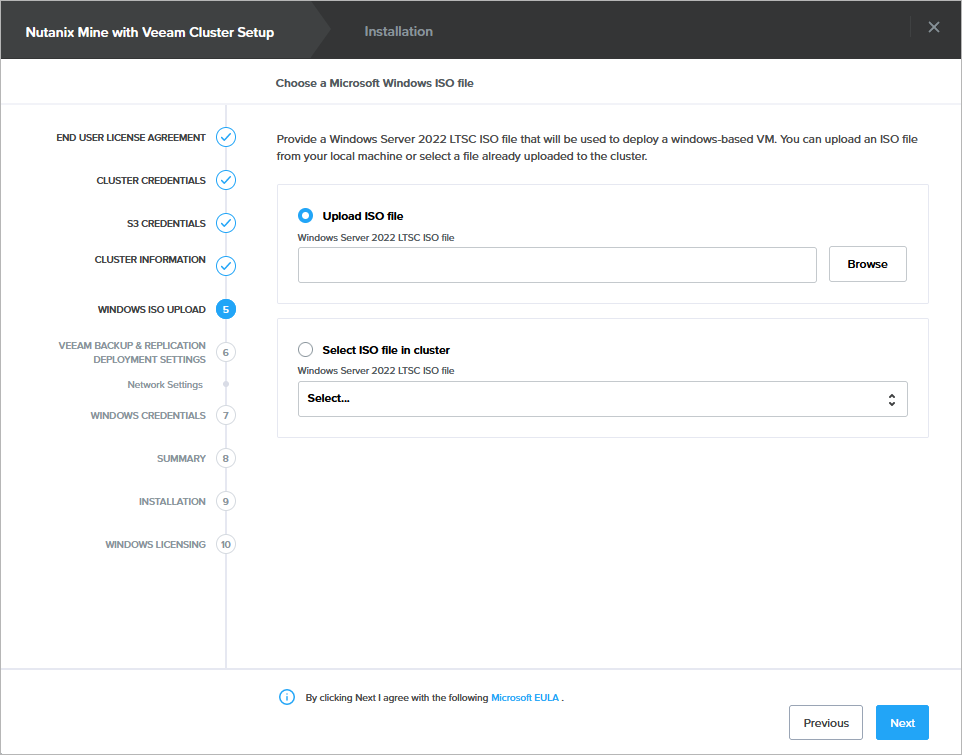
Task: Click the Network Settings sub-step dot
Action: click(x=226, y=384)
